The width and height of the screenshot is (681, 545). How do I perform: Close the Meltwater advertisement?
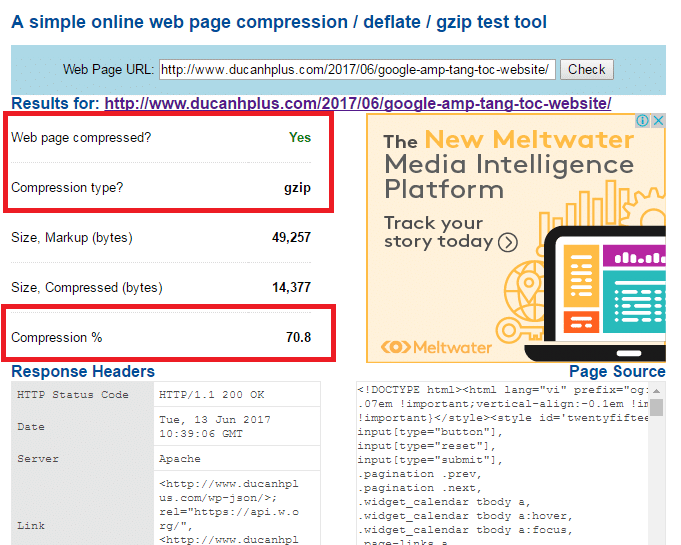click(657, 121)
